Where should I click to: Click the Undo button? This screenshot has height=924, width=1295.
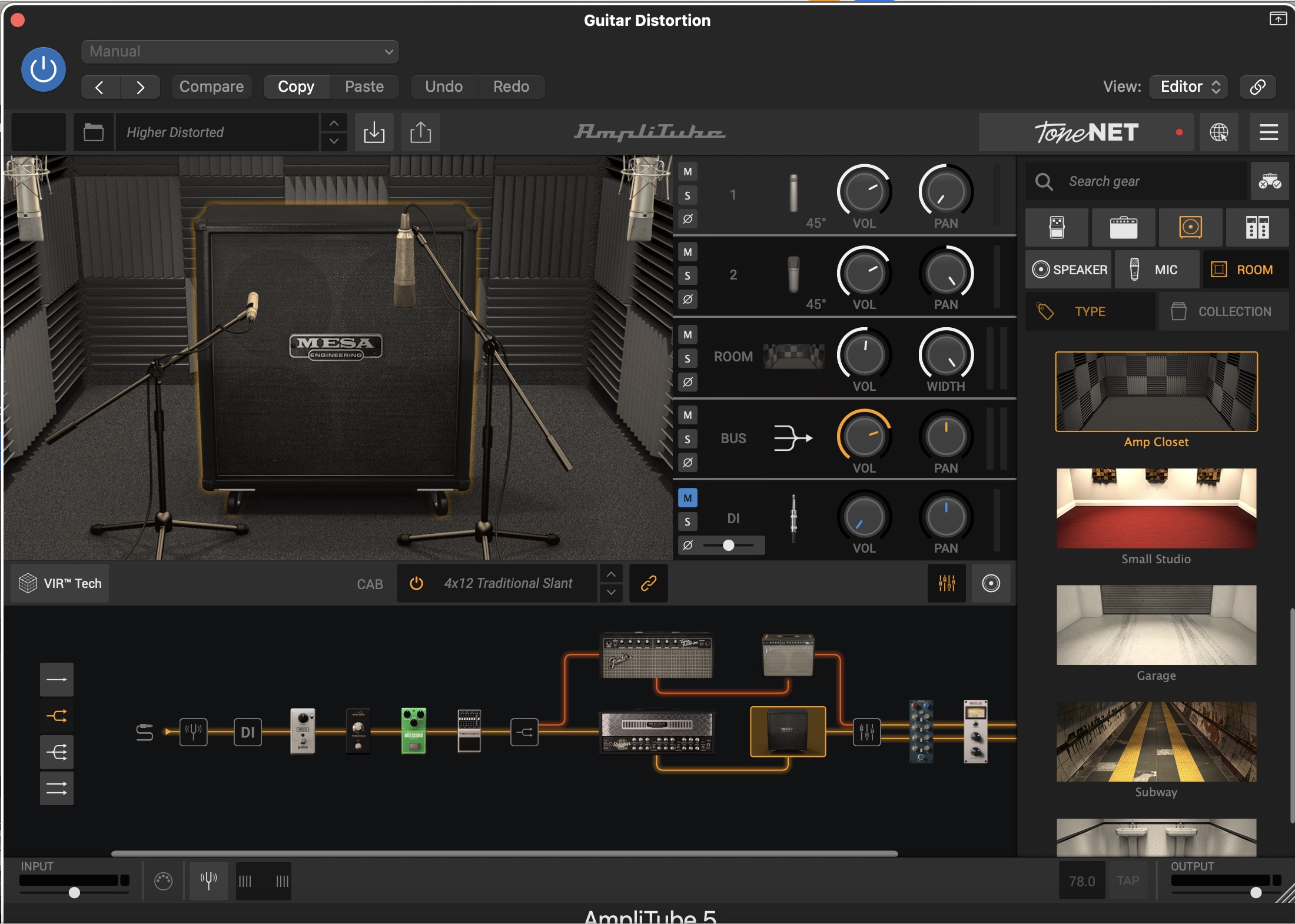(x=444, y=87)
